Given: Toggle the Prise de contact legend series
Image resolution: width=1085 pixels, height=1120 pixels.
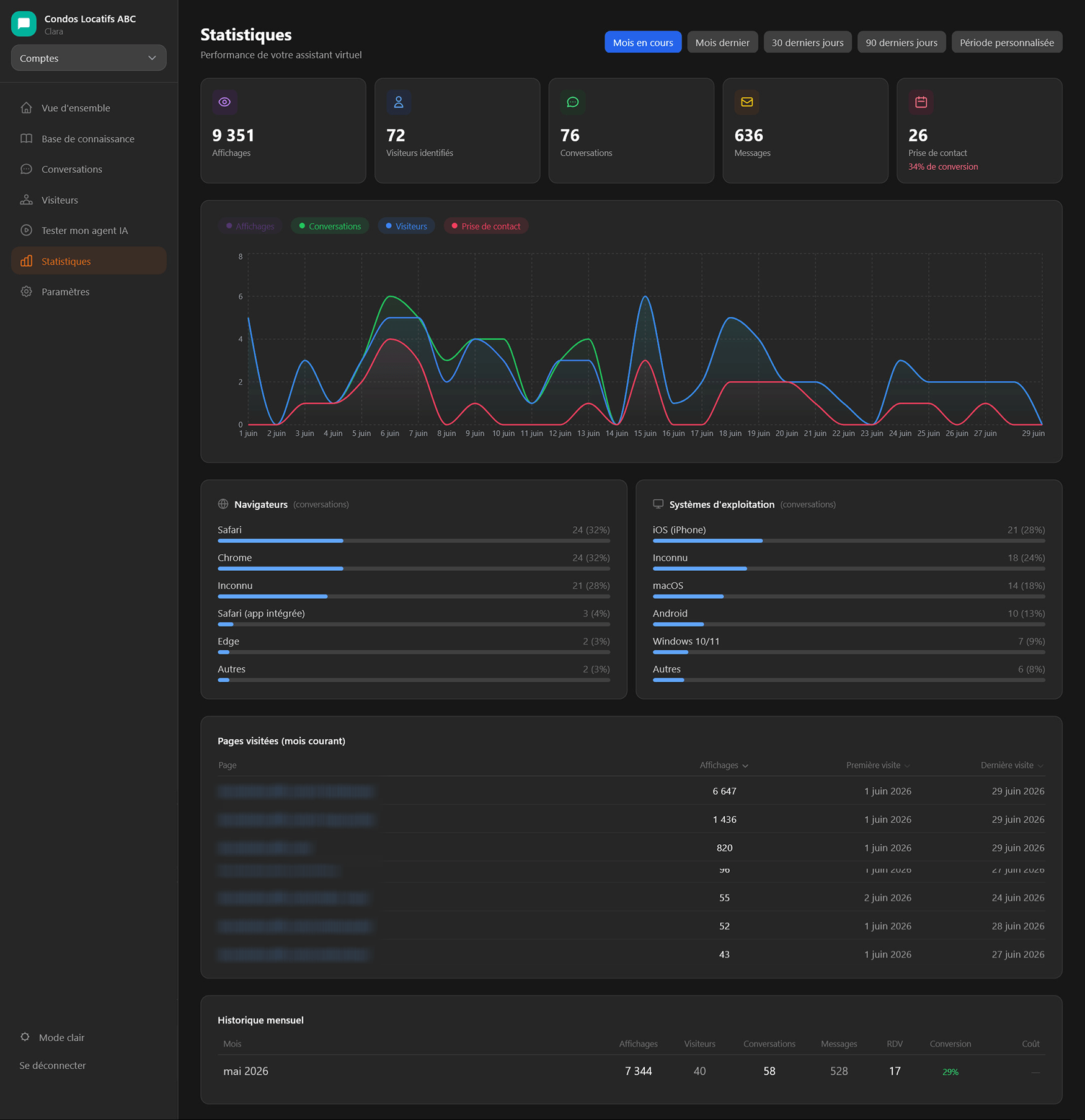Looking at the screenshot, I should pyautogui.click(x=486, y=226).
